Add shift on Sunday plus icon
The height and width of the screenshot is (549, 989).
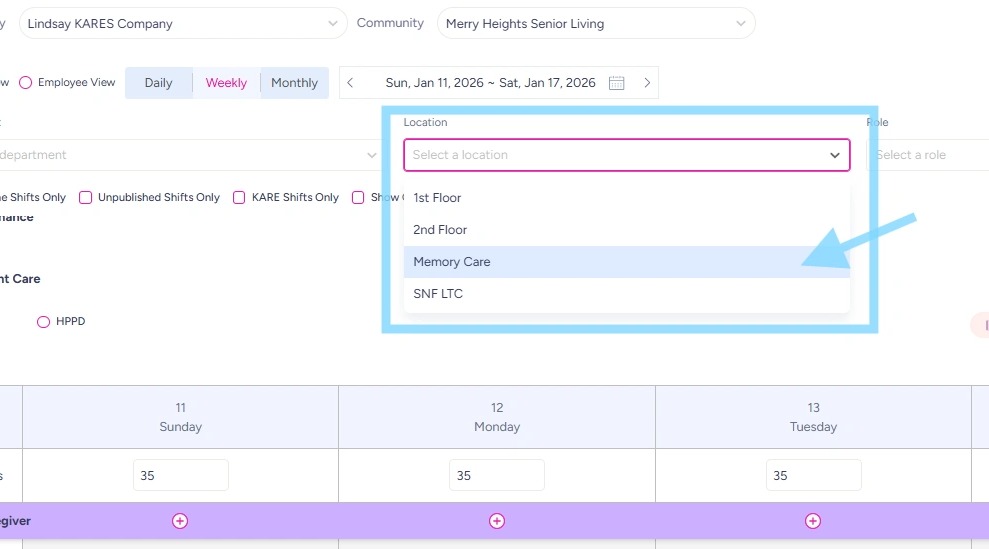[180, 521]
